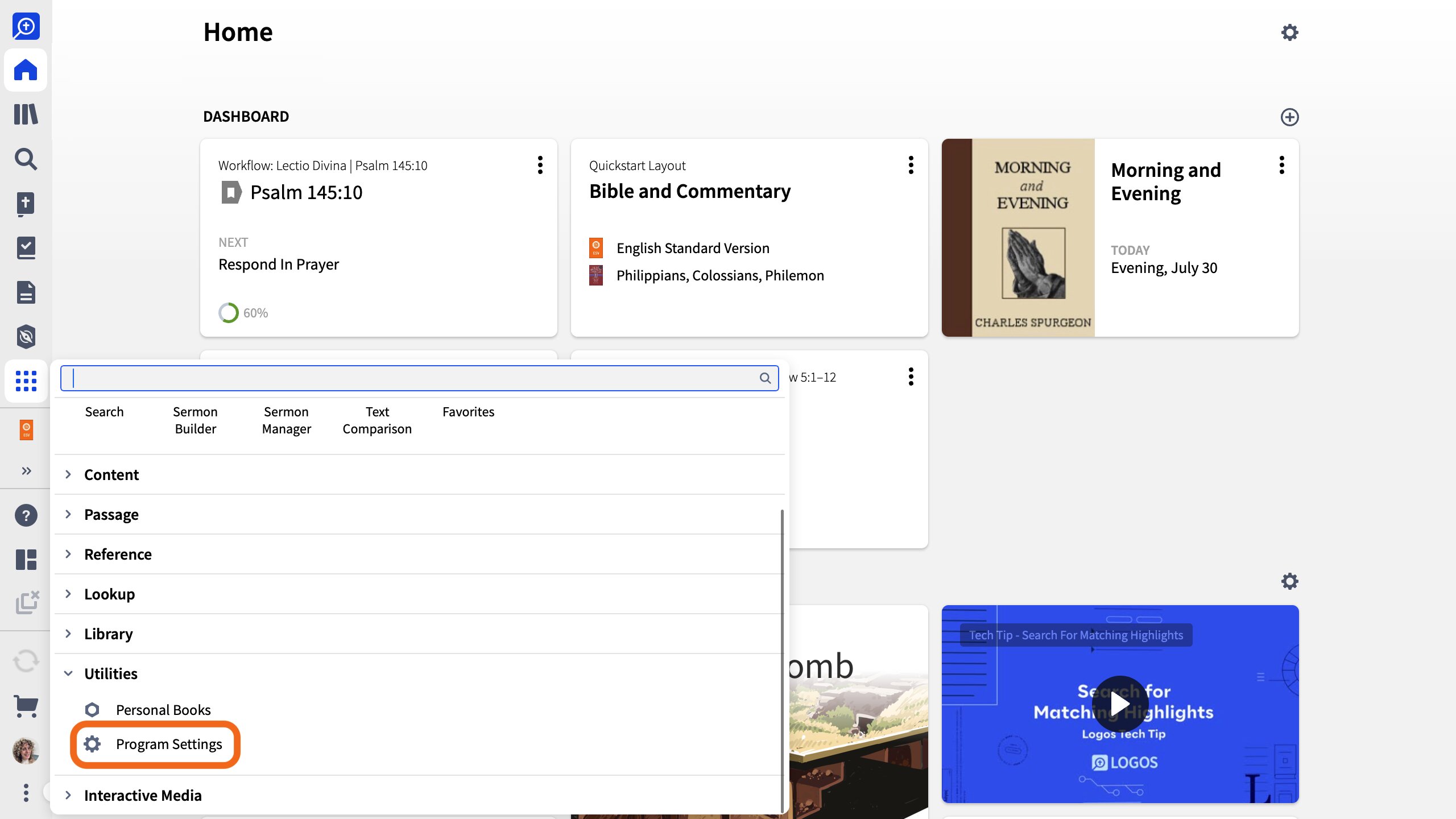Open options menu on Morning and Evening card
The image size is (1456, 819).
[x=1281, y=165]
